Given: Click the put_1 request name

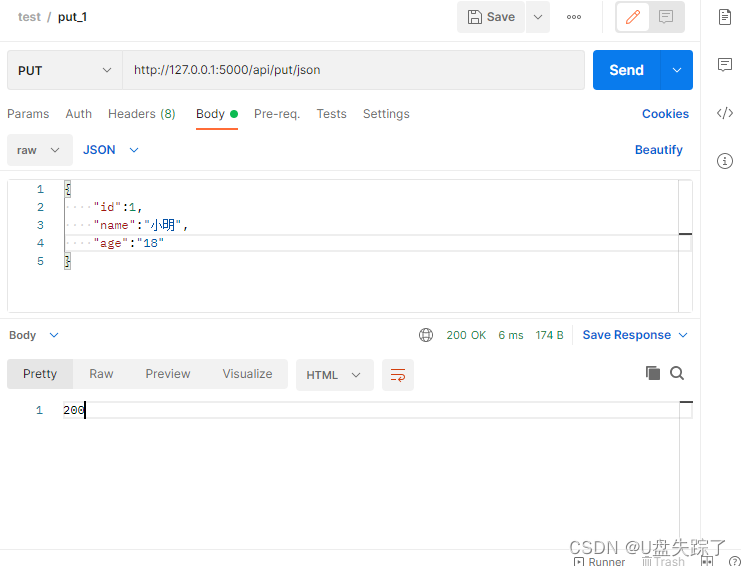Looking at the screenshot, I should click(72, 17).
